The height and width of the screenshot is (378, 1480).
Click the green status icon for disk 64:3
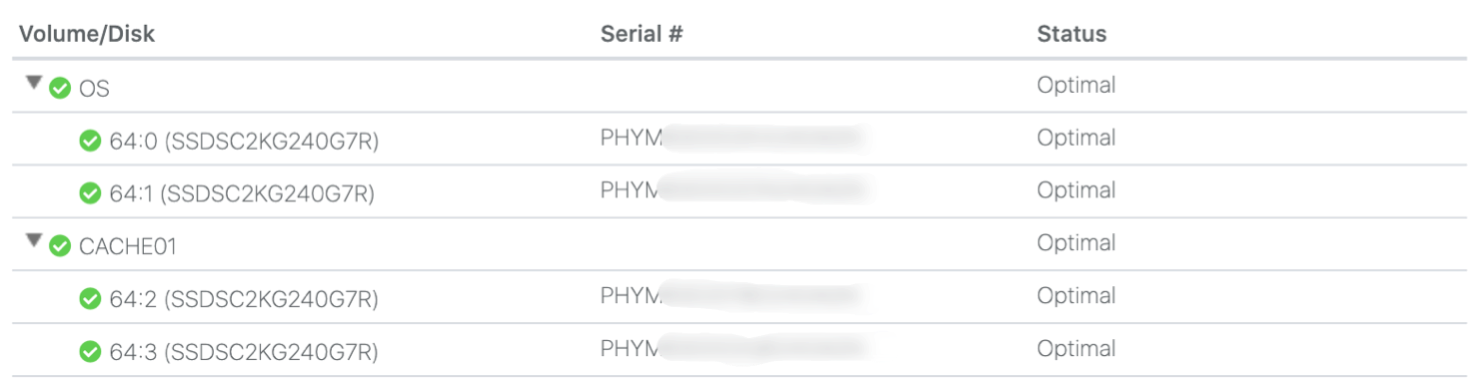[x=90, y=351]
